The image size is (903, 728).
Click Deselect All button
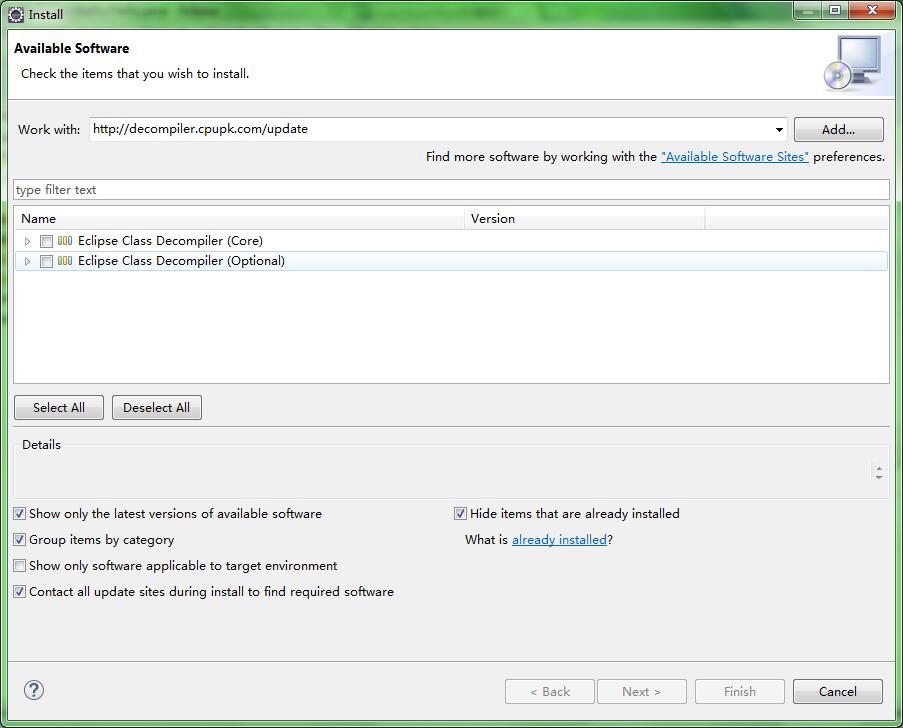click(x=157, y=408)
